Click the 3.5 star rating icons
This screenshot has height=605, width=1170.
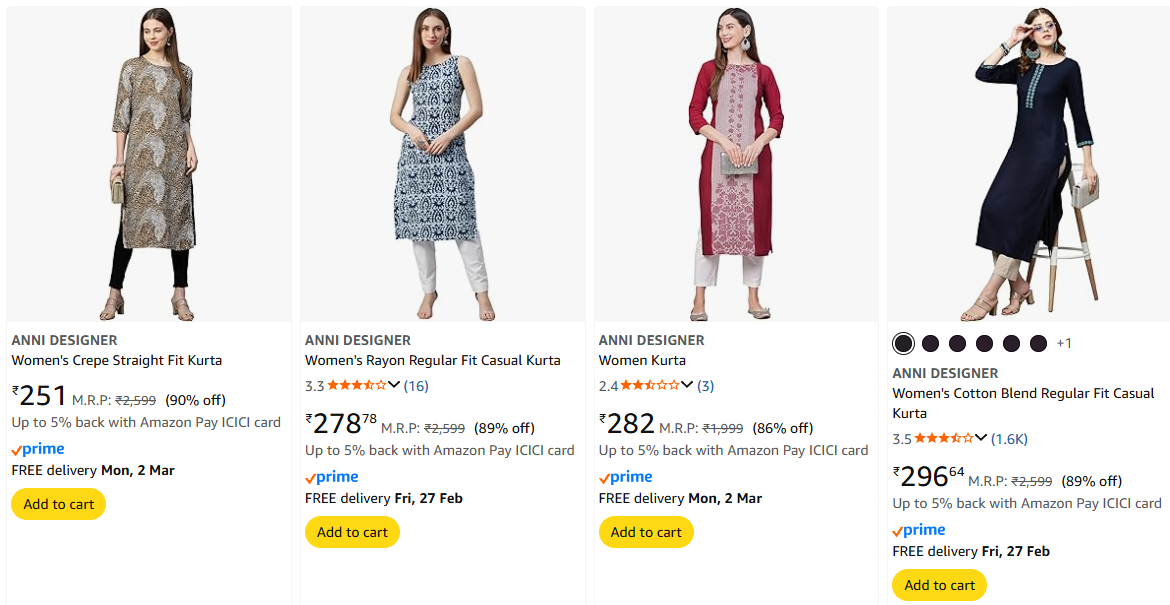click(944, 439)
